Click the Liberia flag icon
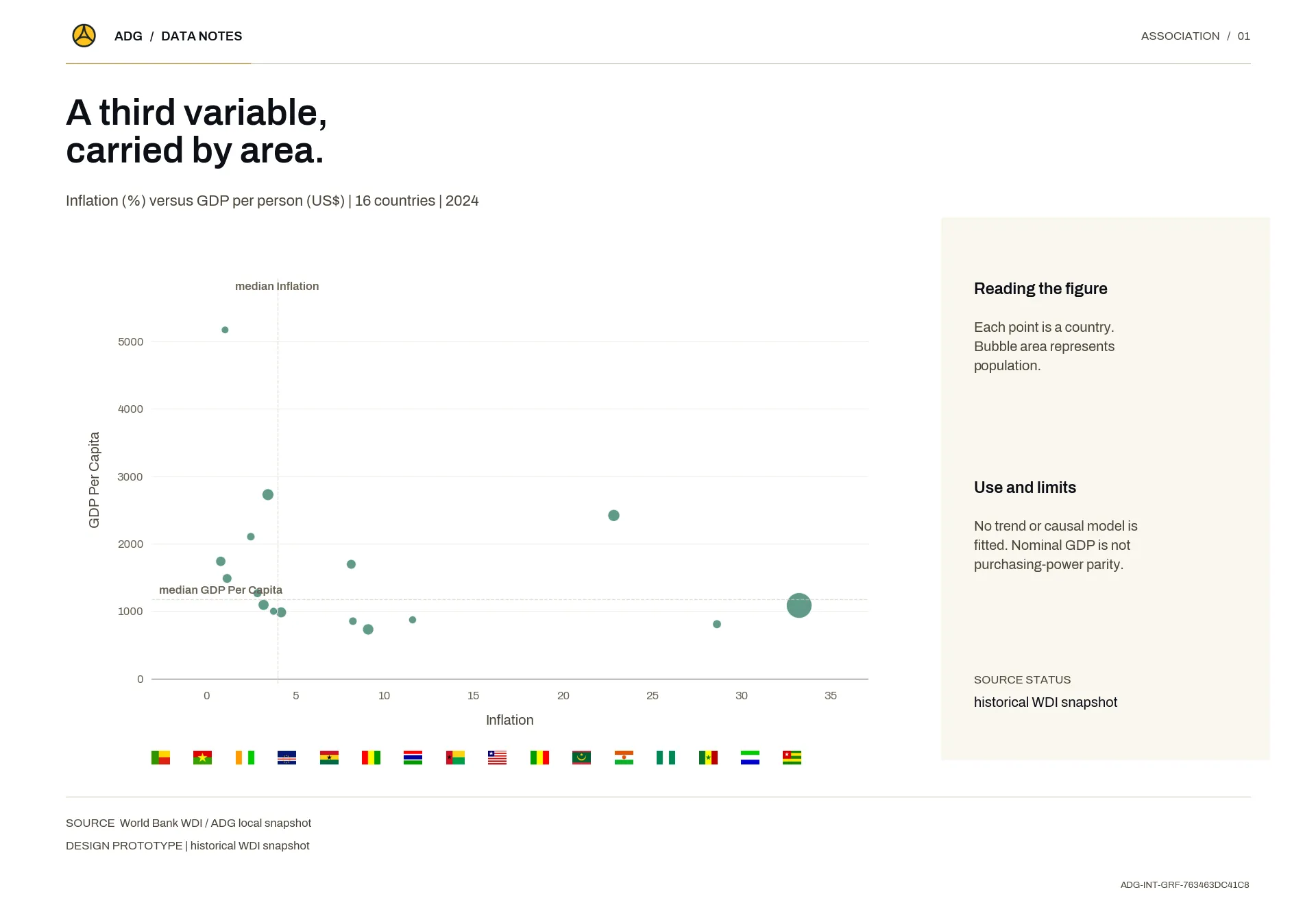Viewport: 1316px width, 905px height. (497, 757)
